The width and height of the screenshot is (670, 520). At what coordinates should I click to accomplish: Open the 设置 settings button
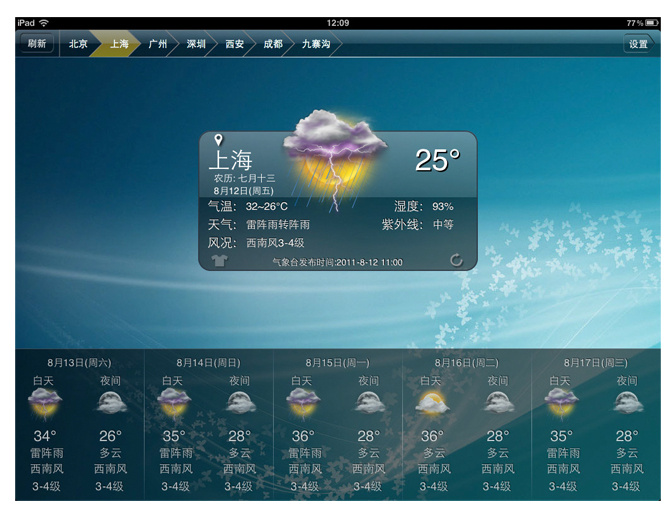tap(638, 44)
